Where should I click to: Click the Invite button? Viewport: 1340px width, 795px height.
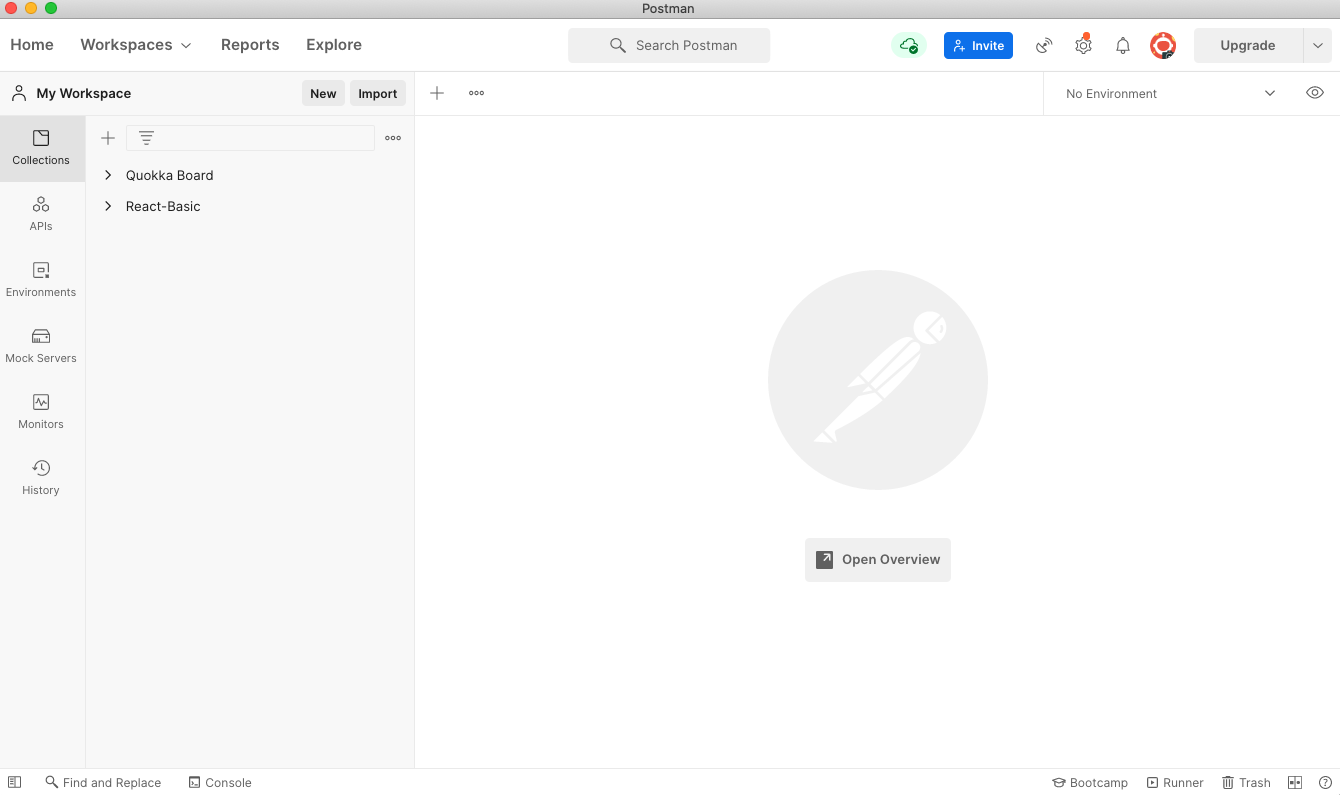978,45
